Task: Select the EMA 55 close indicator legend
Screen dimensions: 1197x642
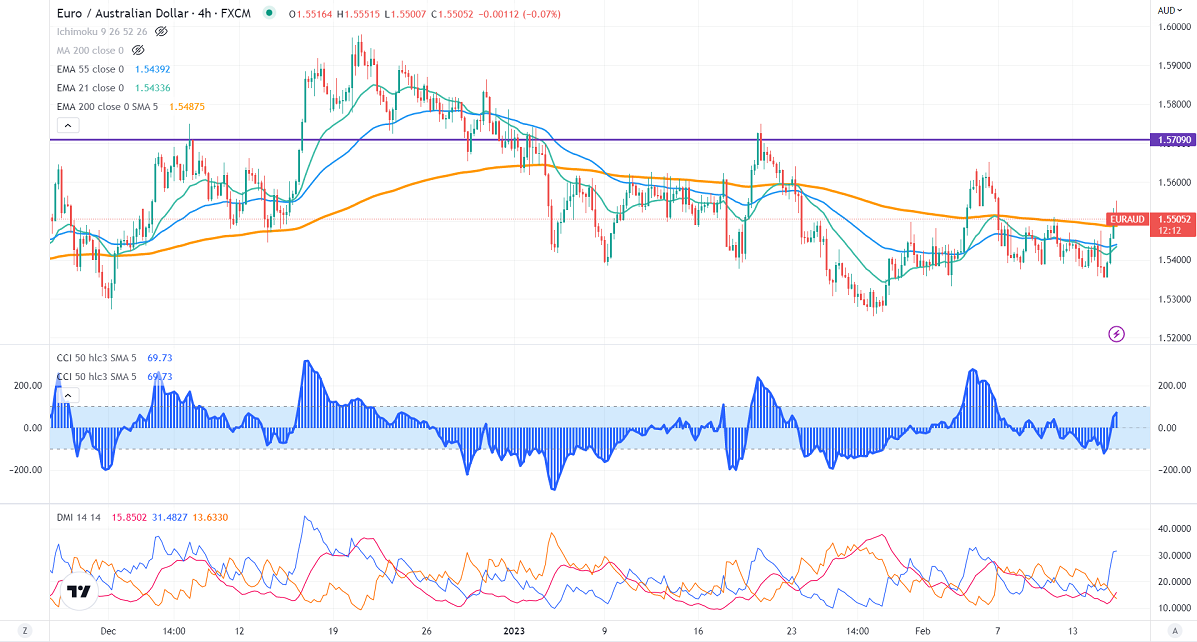Action: point(90,68)
